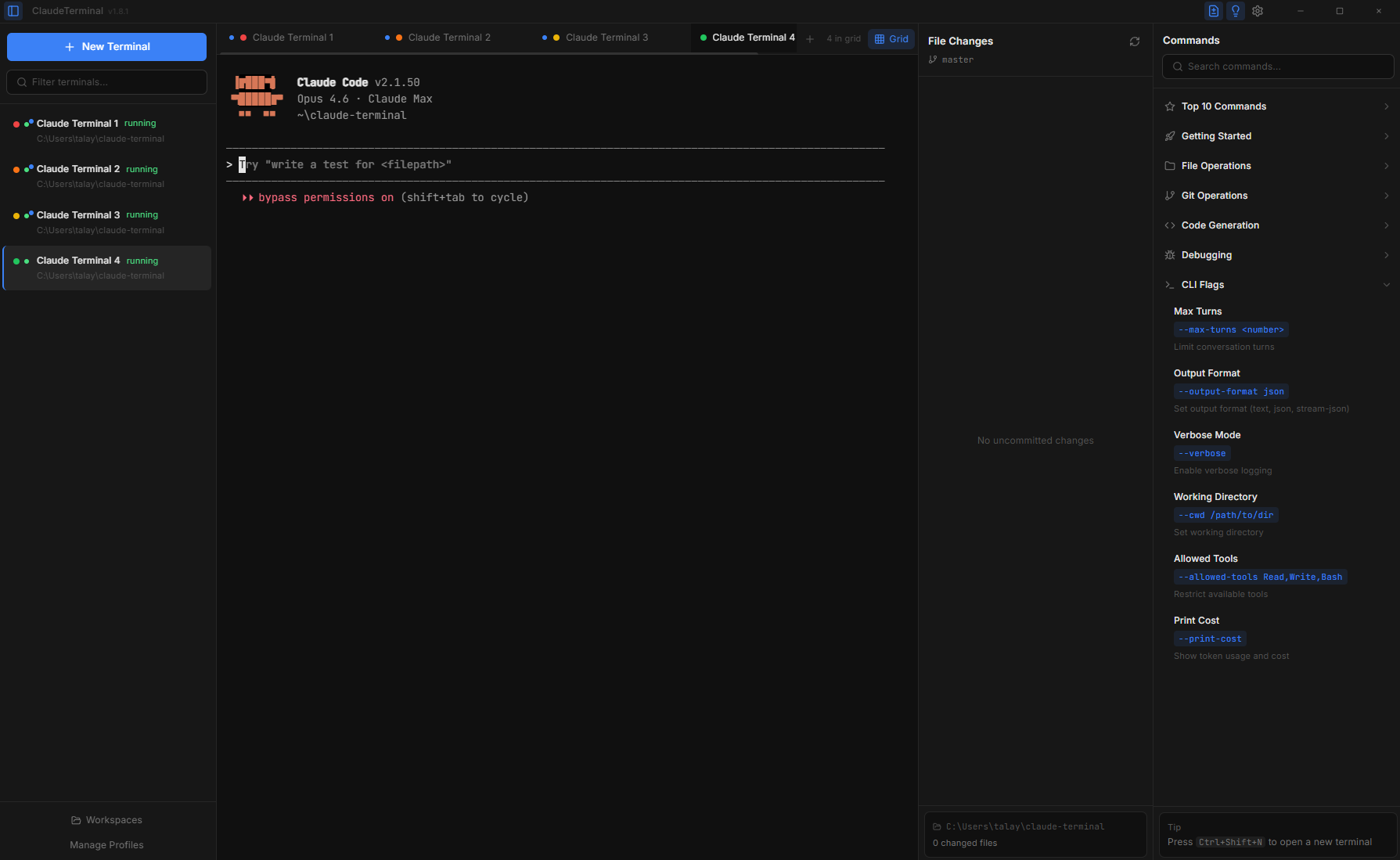Click the Workspaces folder icon
This screenshot has width=1400, height=860.
point(76,820)
